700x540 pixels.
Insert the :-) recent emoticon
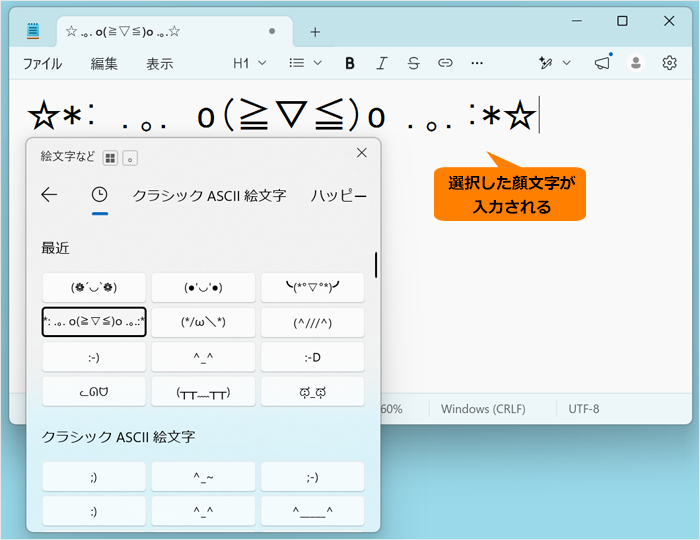point(94,357)
